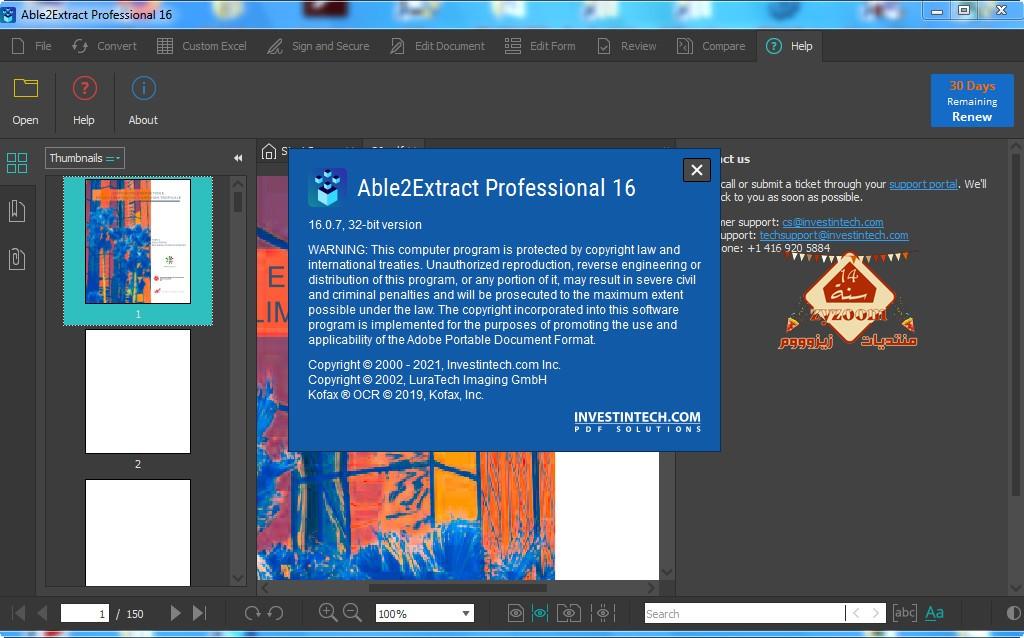Close the About dialog with X
This screenshot has height=638, width=1024.
pyautogui.click(x=697, y=170)
